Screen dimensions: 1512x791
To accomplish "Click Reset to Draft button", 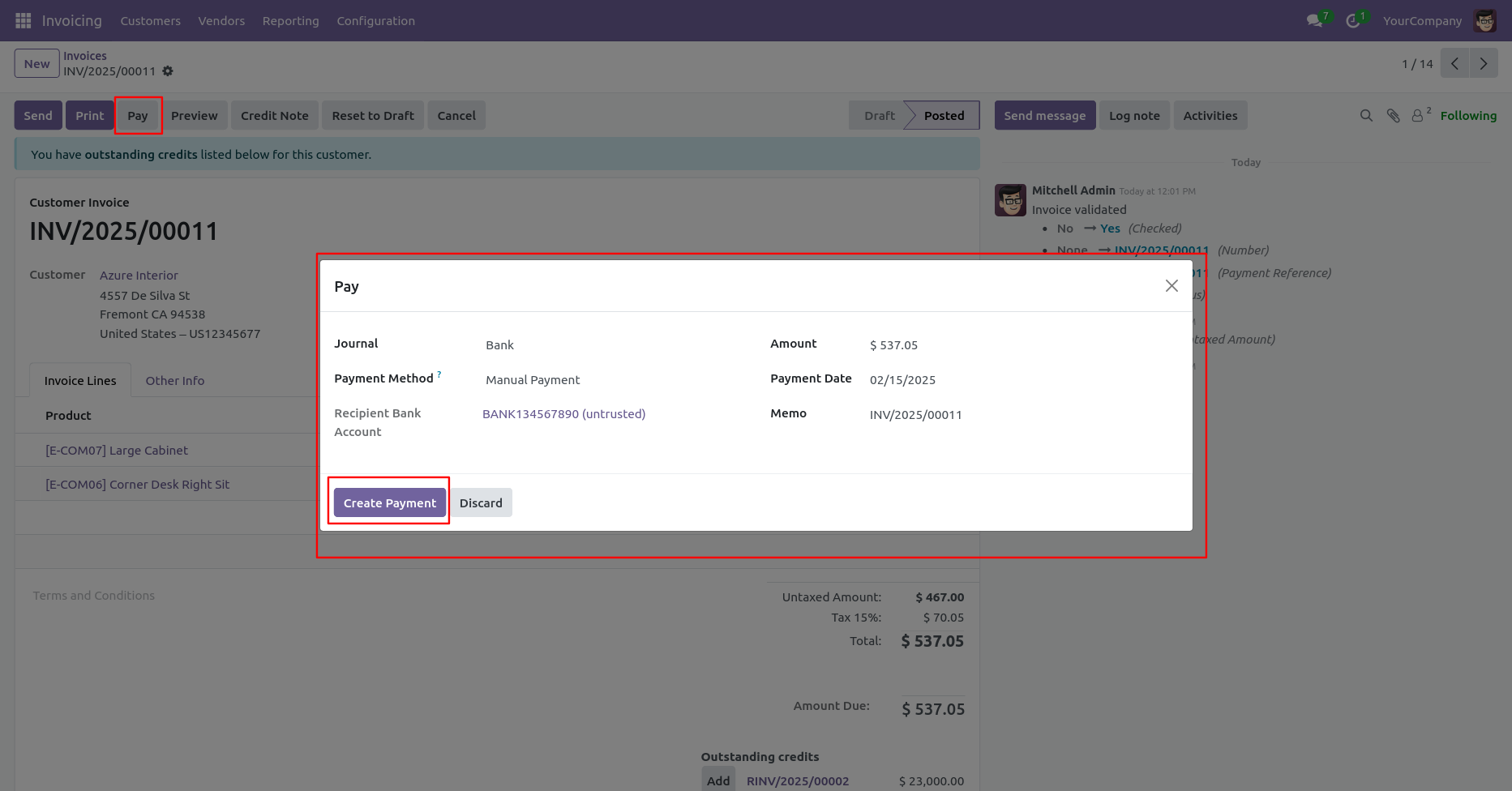I will pos(373,115).
